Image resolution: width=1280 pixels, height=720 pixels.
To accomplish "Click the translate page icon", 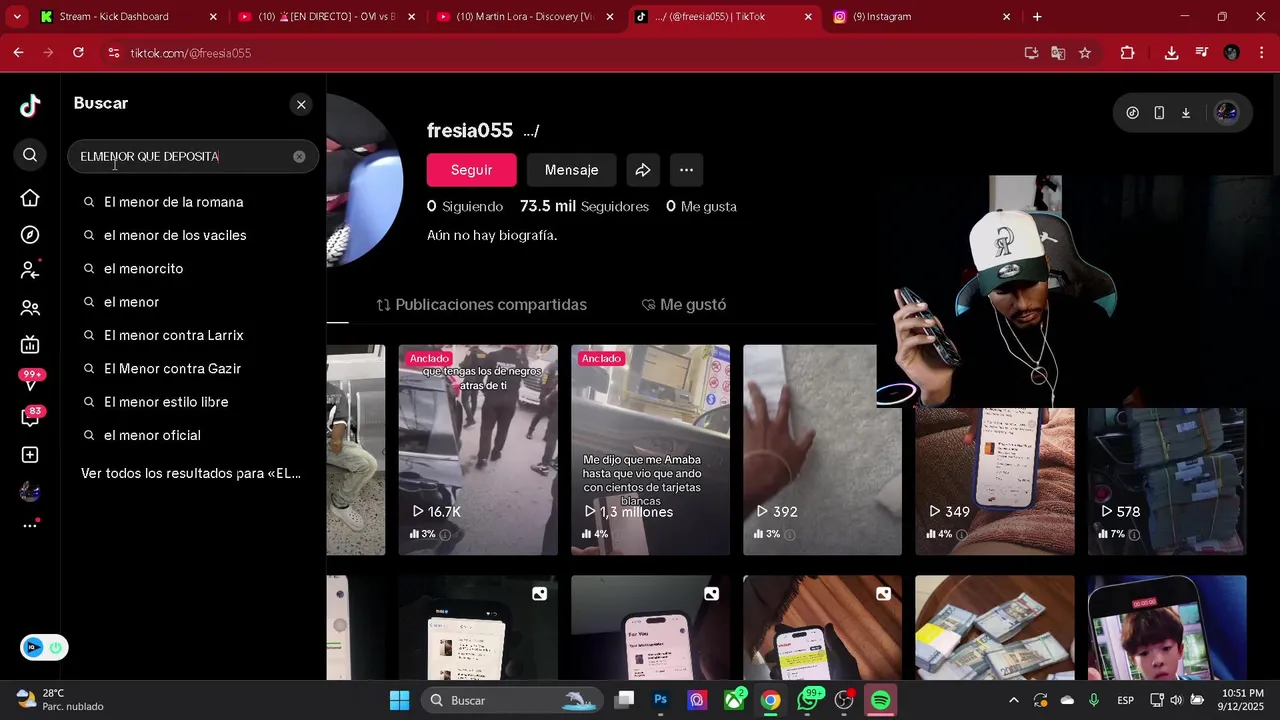I will click(1058, 53).
